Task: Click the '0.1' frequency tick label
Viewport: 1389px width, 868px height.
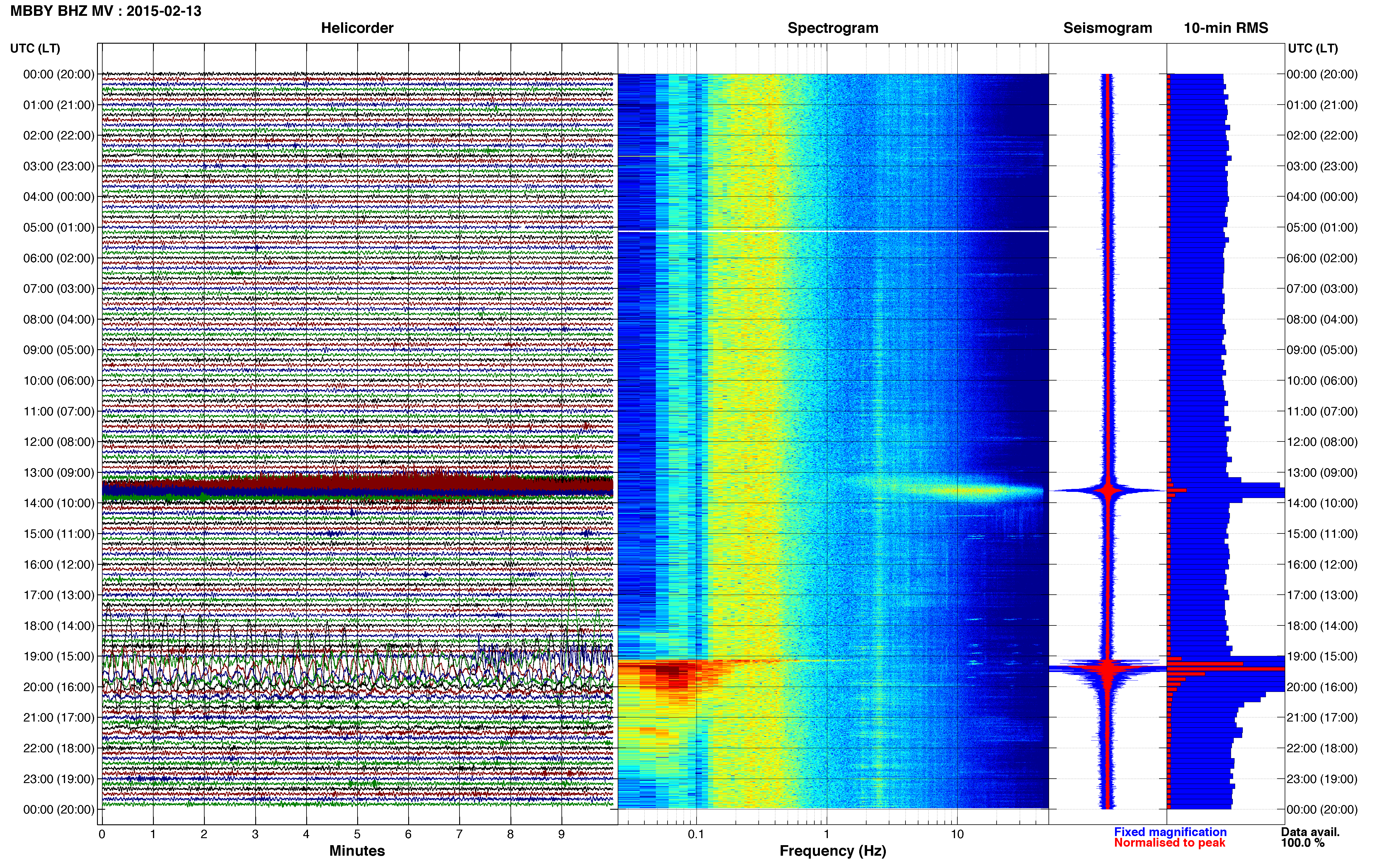Action: pyautogui.click(x=696, y=834)
